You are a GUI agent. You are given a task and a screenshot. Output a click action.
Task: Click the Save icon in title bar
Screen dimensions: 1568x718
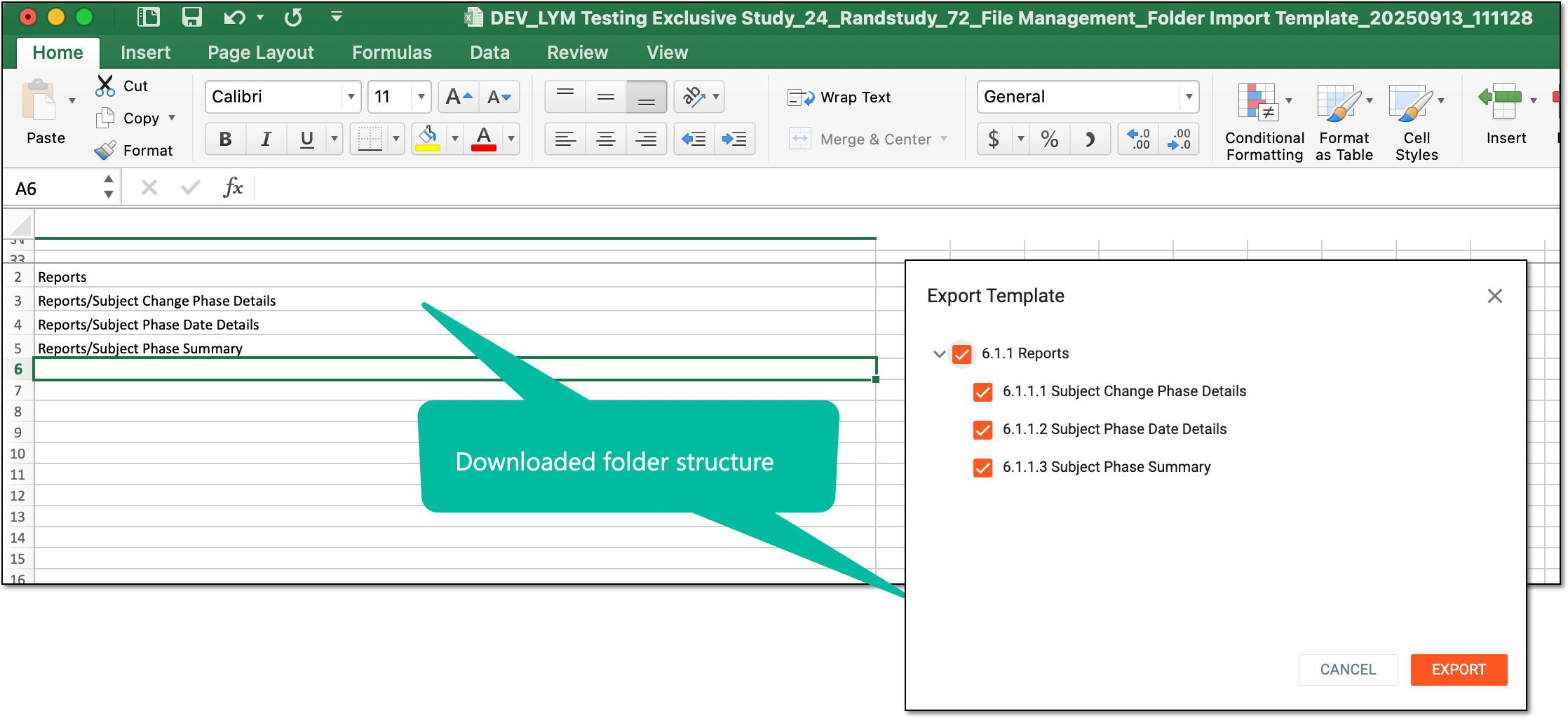191,17
